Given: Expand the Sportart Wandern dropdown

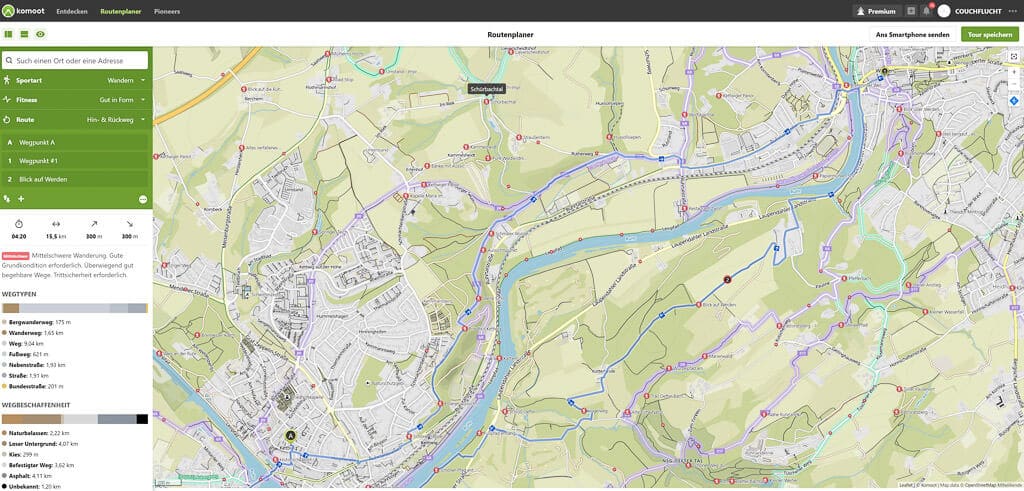Looking at the screenshot, I should tap(126, 79).
